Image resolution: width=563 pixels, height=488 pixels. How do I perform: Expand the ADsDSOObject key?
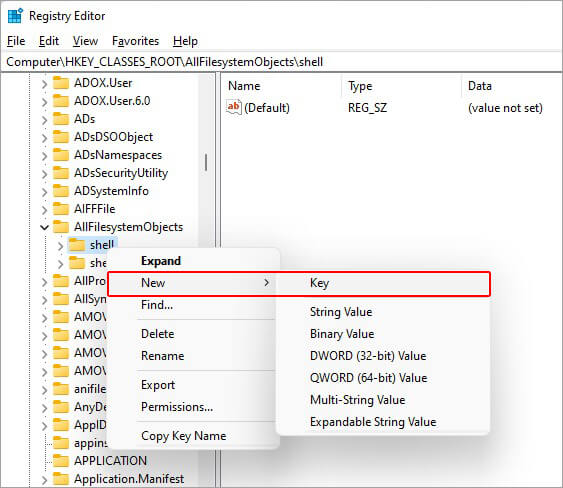(x=44, y=138)
